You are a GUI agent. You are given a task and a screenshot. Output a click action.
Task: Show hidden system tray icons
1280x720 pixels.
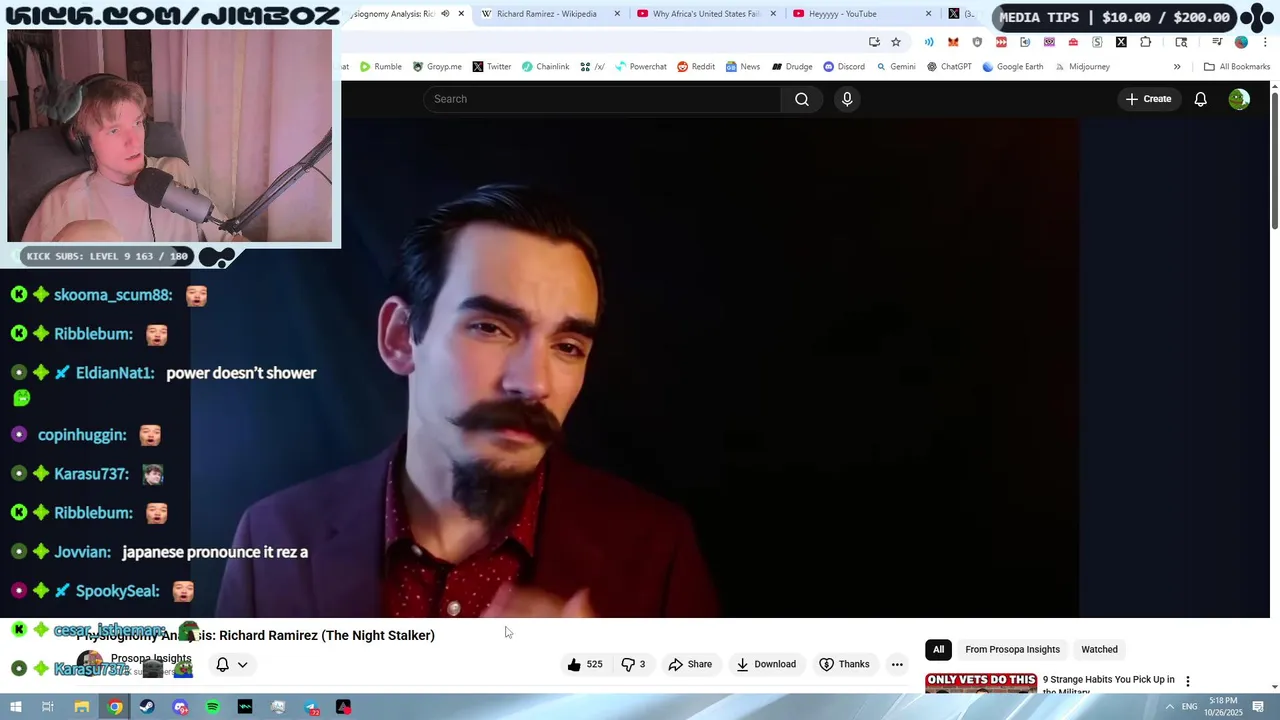pyautogui.click(x=1169, y=707)
